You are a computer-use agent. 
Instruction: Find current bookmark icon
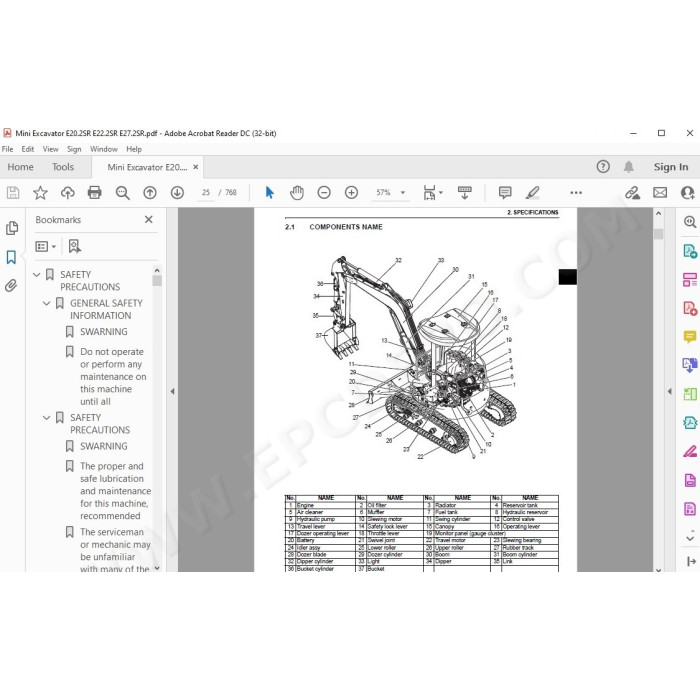pyautogui.click(x=75, y=246)
